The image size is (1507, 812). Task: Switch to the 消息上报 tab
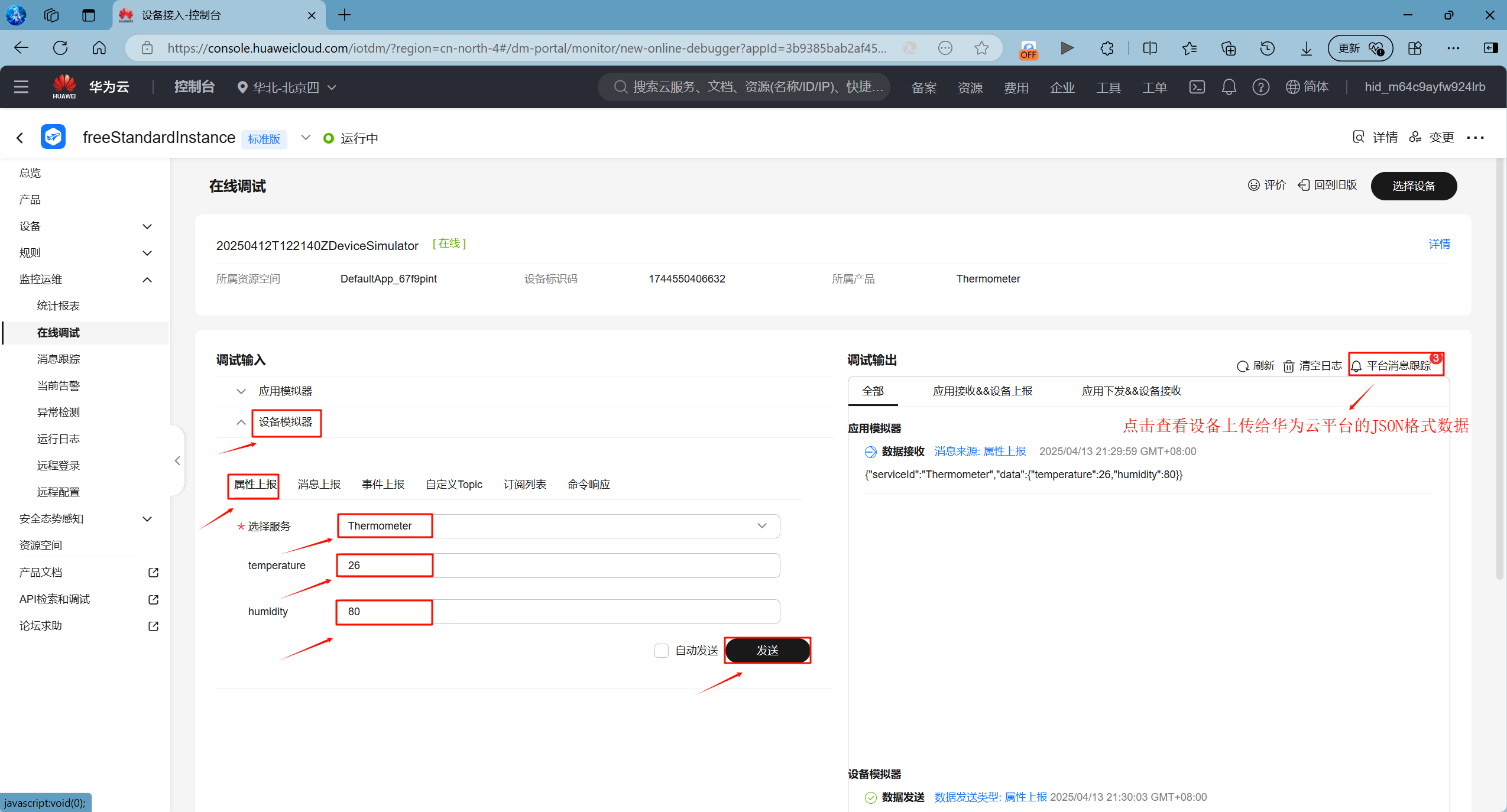(319, 484)
